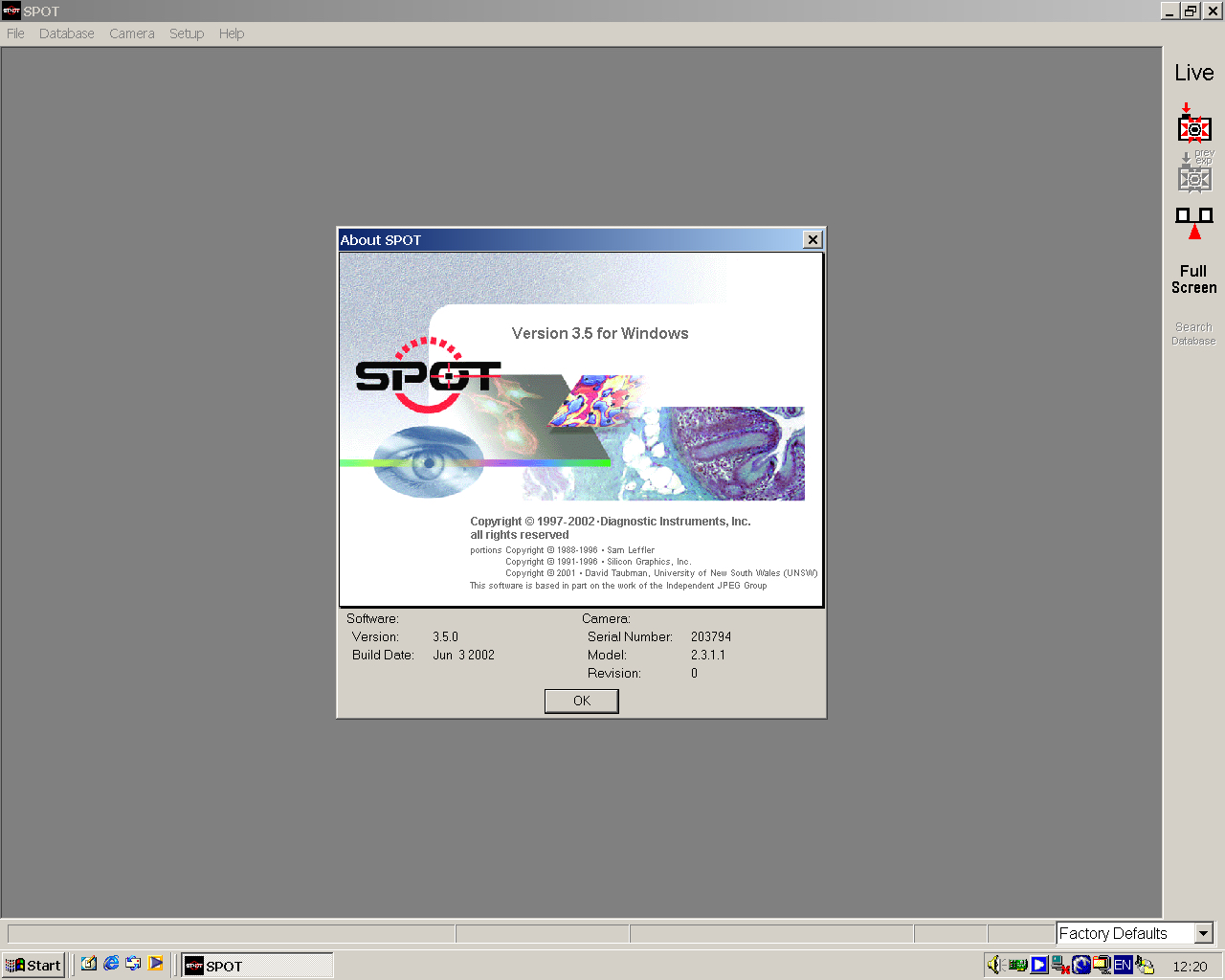
Task: Open the File menu
Action: 15,33
